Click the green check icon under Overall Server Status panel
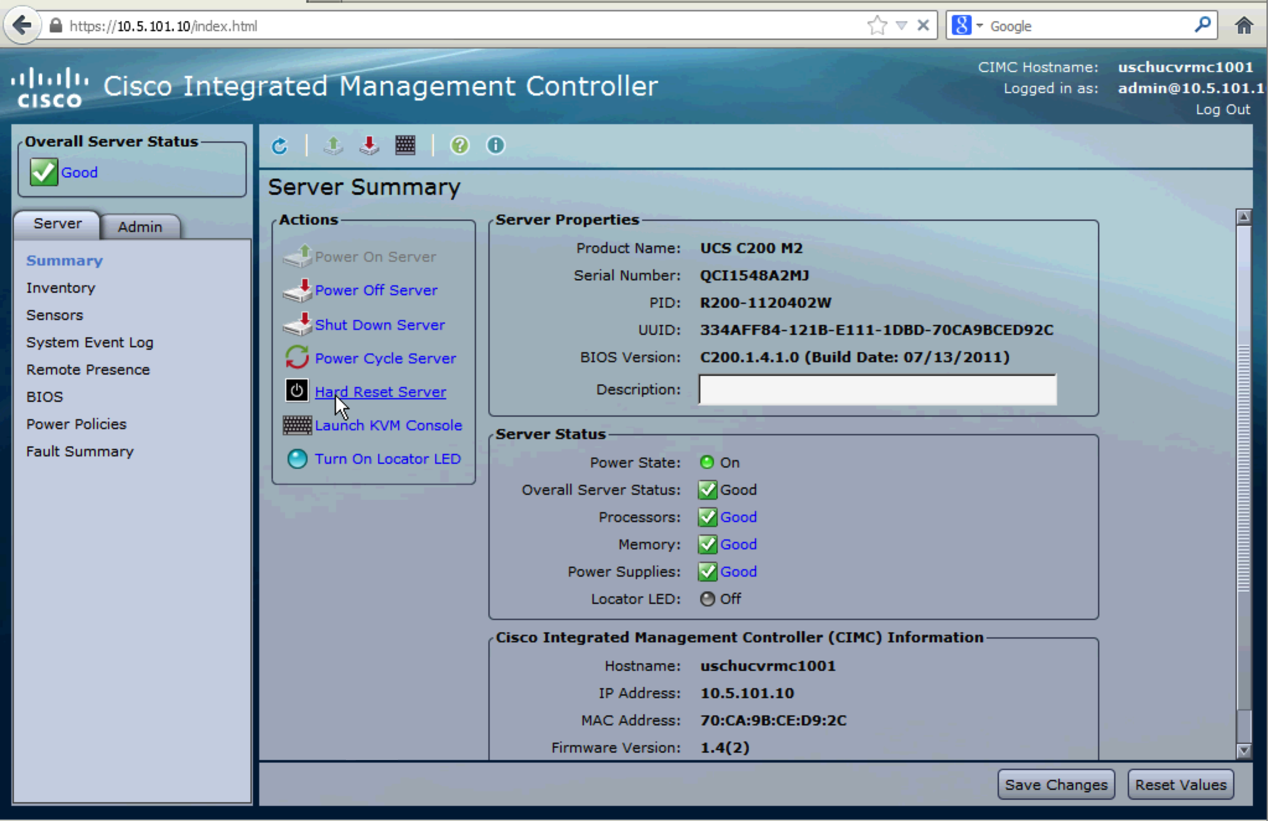This screenshot has width=1268, height=821. [x=44, y=172]
